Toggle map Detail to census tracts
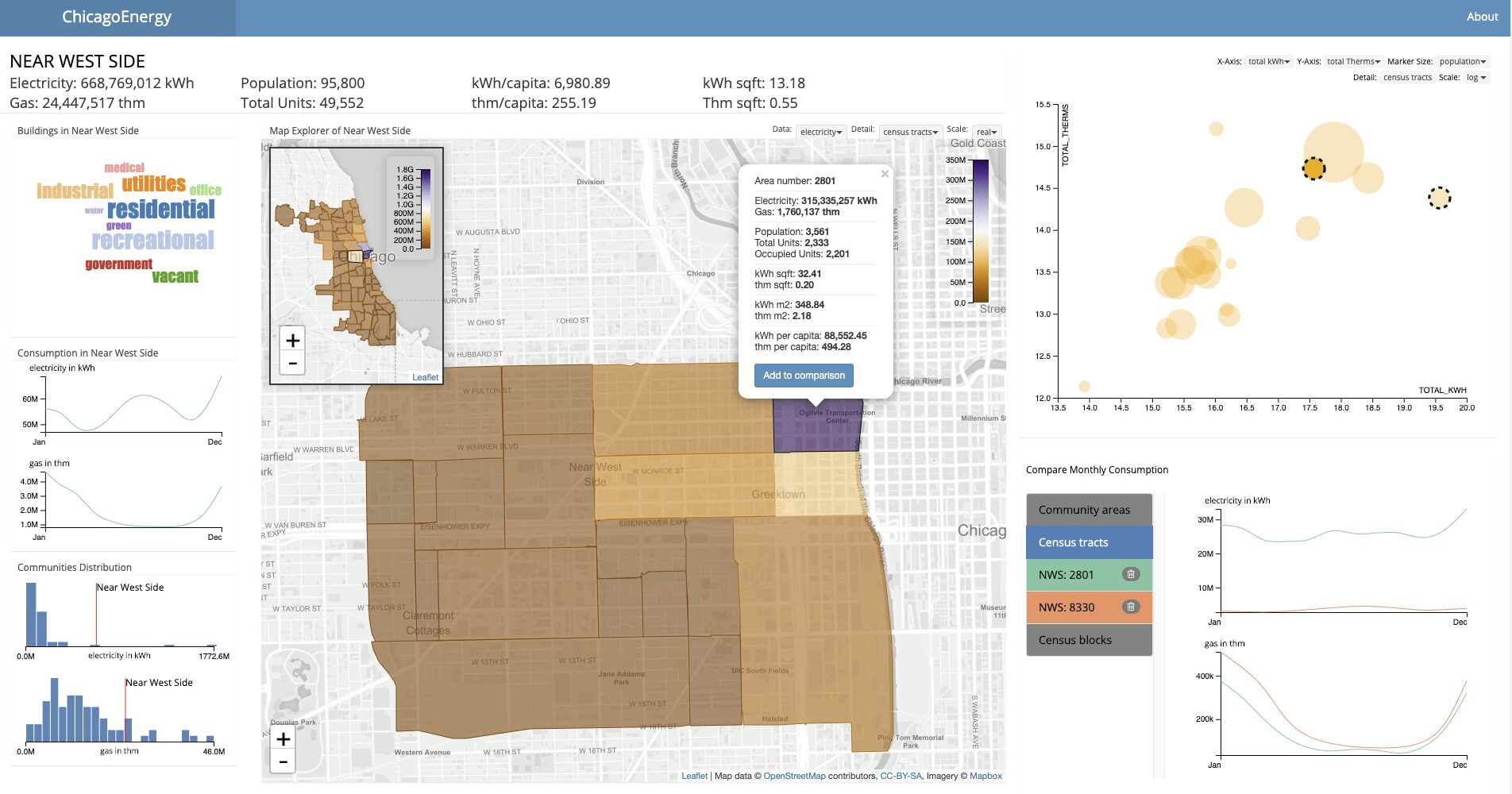1512x794 pixels. (x=910, y=132)
